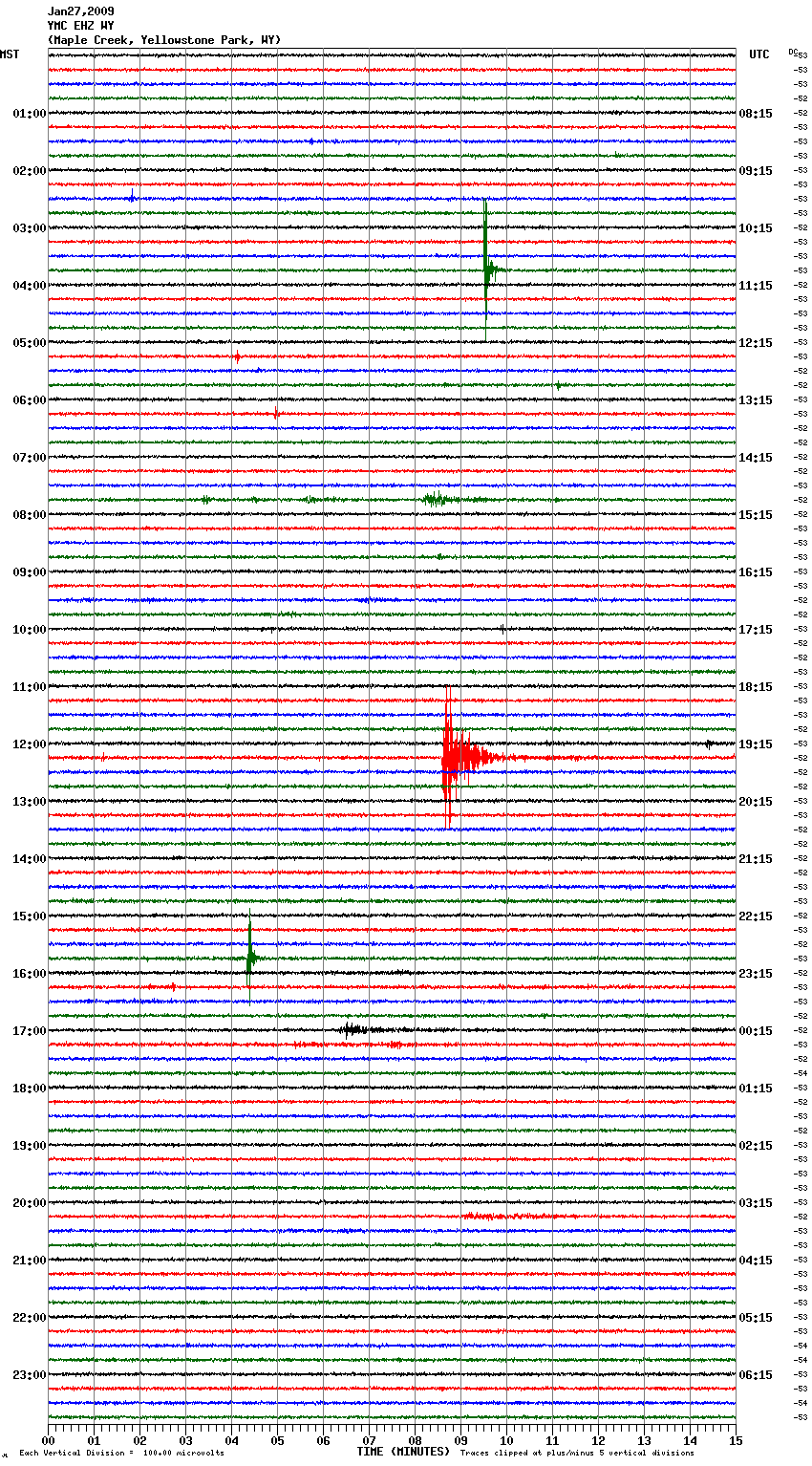Viewport: 812px width, 1466px height.
Task: Click the "MST" axis heading
Action: pyautogui.click(x=10, y=54)
